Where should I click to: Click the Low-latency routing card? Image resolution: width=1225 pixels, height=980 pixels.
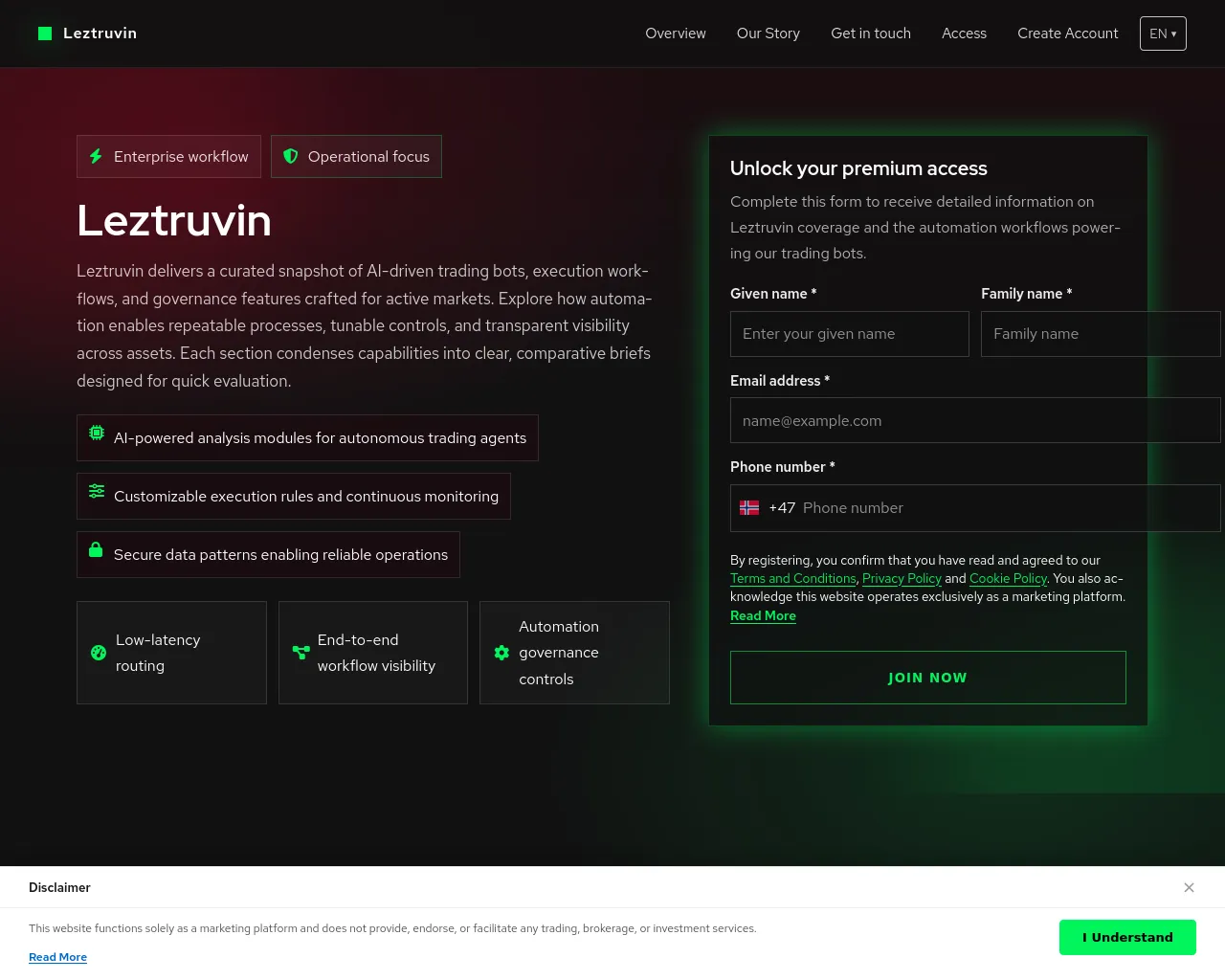pos(171,653)
